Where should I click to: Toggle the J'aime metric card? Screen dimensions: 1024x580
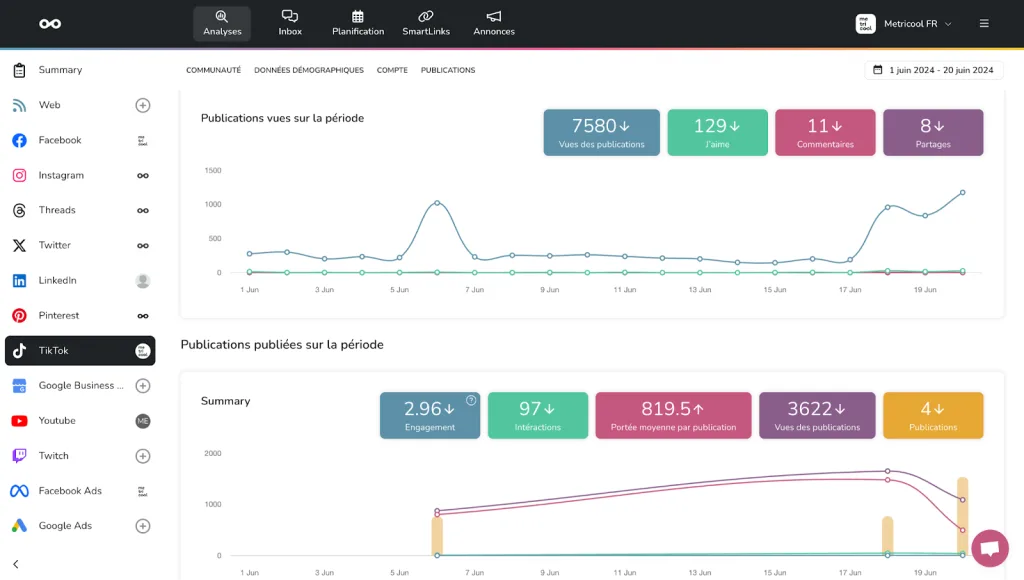[717, 132]
